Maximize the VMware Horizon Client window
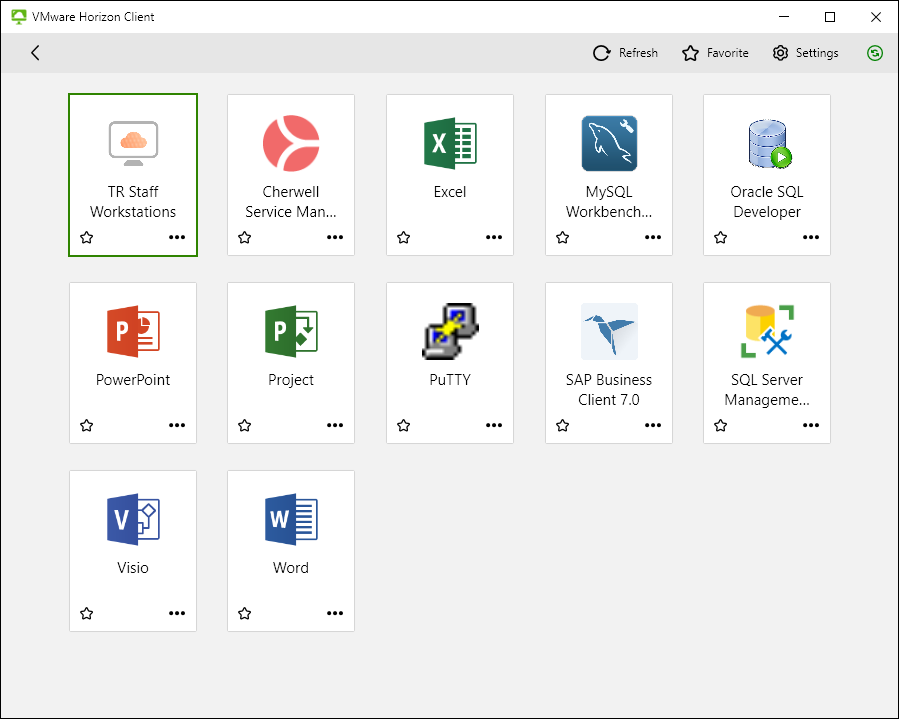The width and height of the screenshot is (899, 719). [x=830, y=17]
